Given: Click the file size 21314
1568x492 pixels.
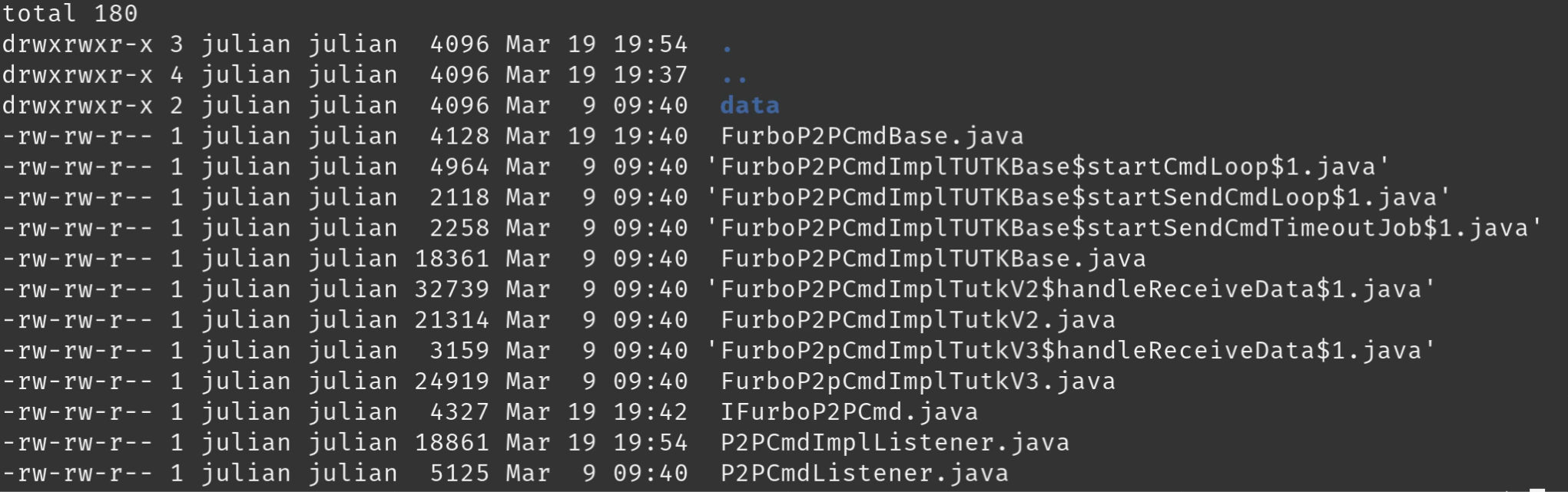Looking at the screenshot, I should pos(452,320).
